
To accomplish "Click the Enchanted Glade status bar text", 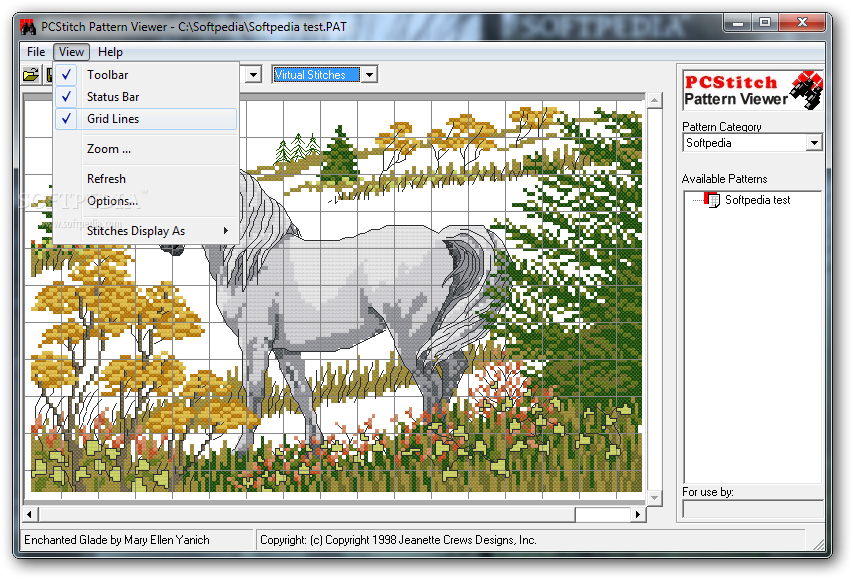I will [116, 540].
